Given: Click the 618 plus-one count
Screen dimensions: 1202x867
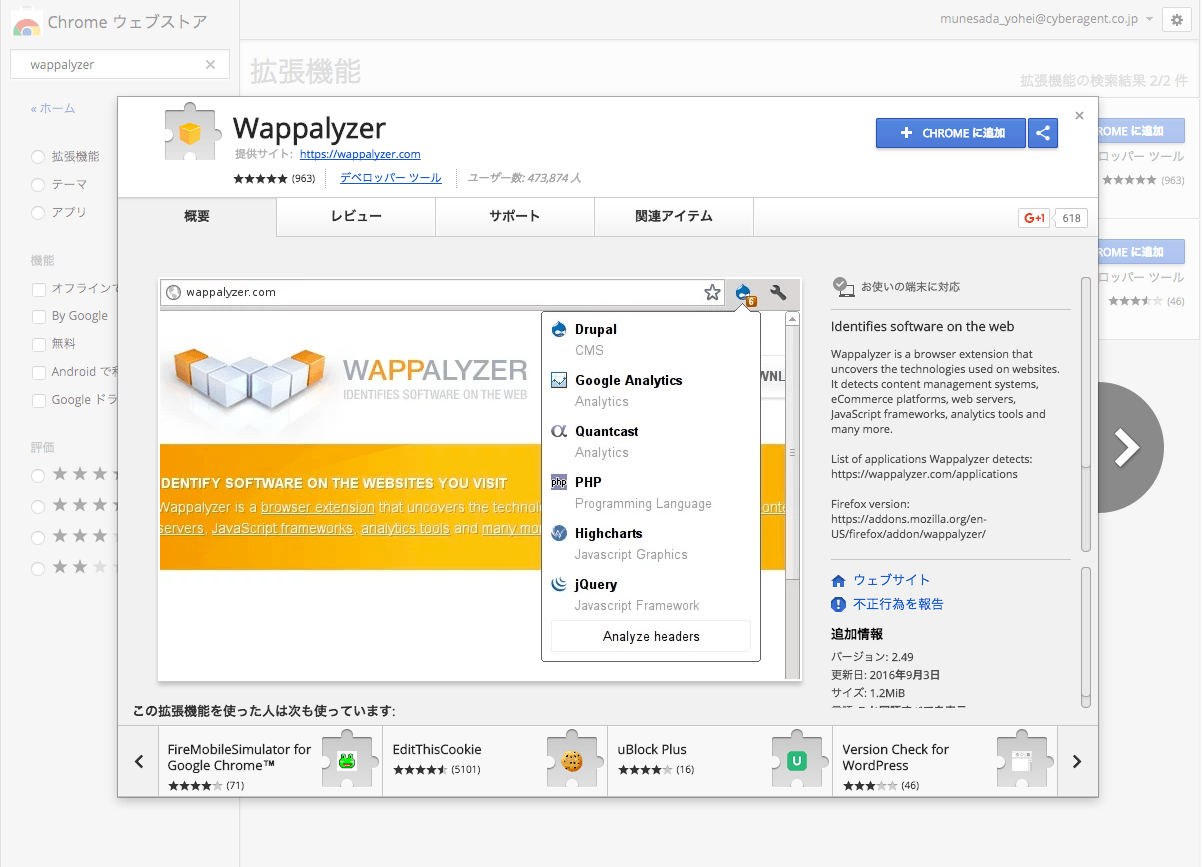Looking at the screenshot, I should [x=1072, y=218].
